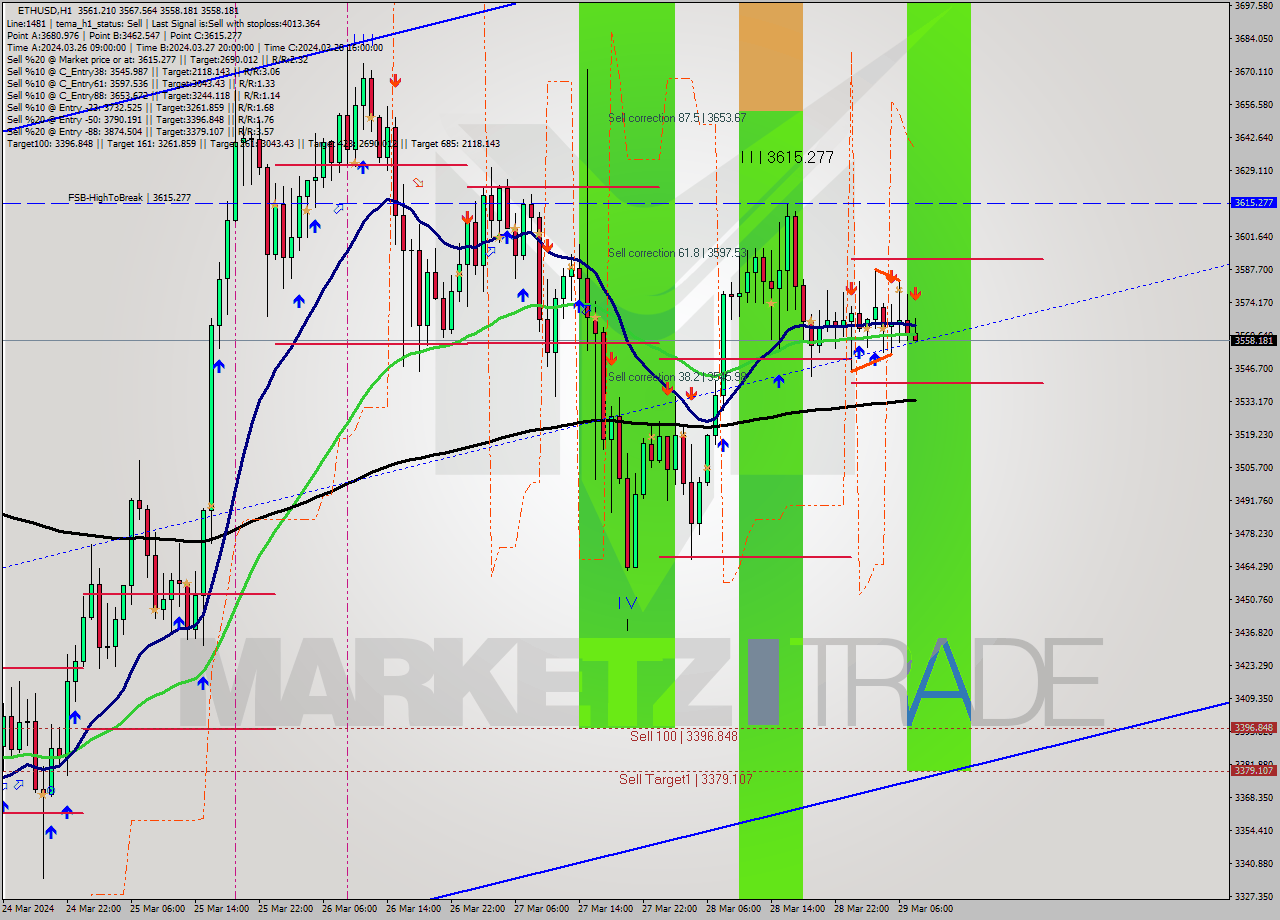
Task: Click the 'I I I 3615.277' wave label
Action: click(x=787, y=157)
